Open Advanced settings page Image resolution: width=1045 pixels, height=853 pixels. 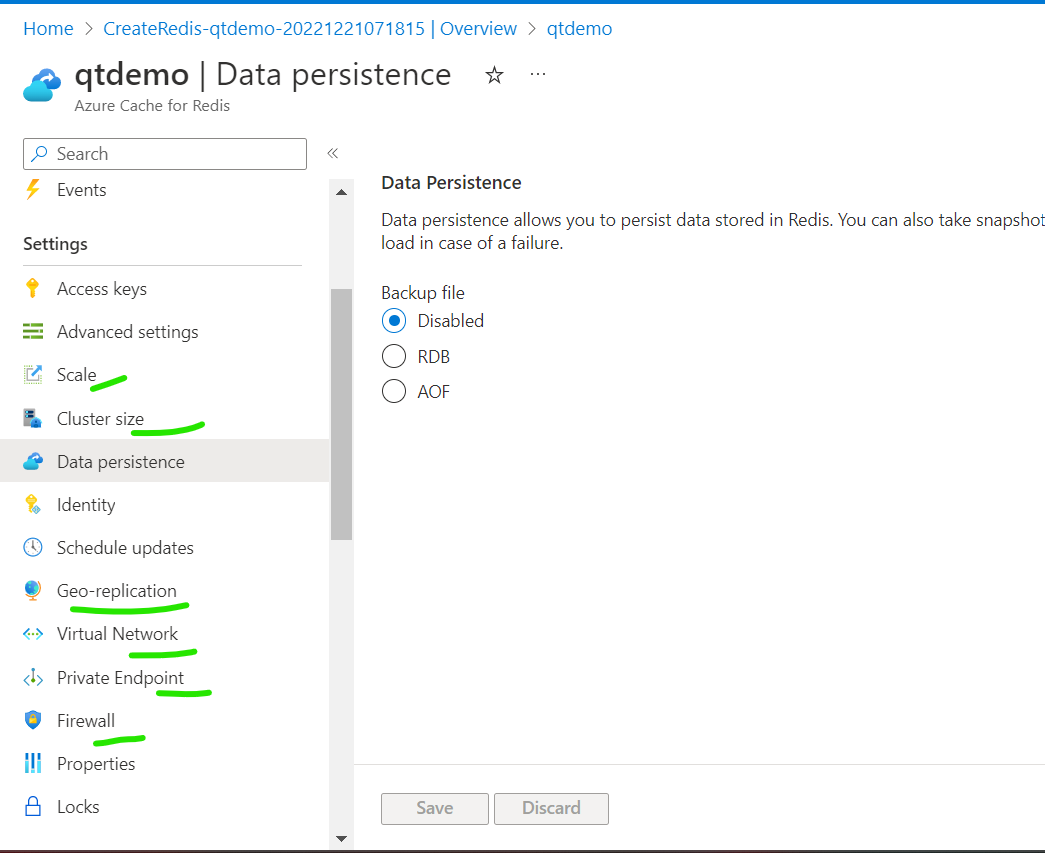[128, 331]
